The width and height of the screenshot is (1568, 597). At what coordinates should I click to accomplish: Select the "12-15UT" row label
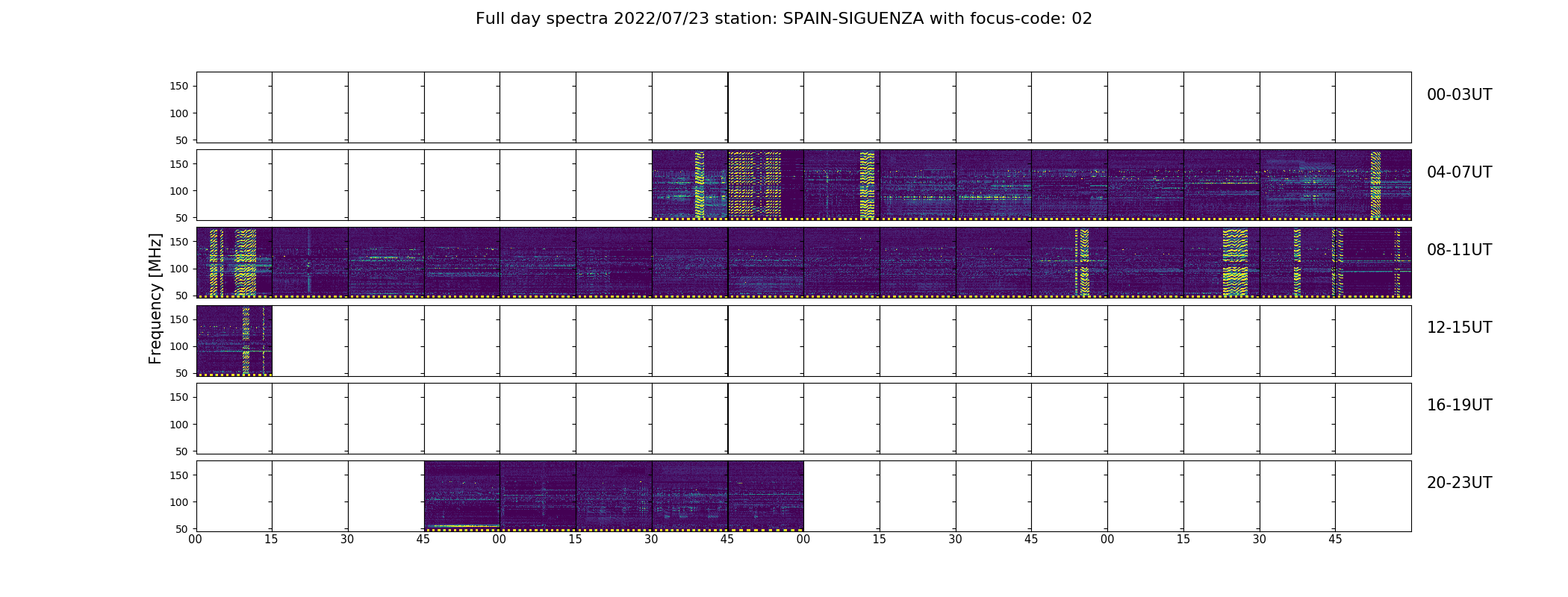(x=1459, y=328)
